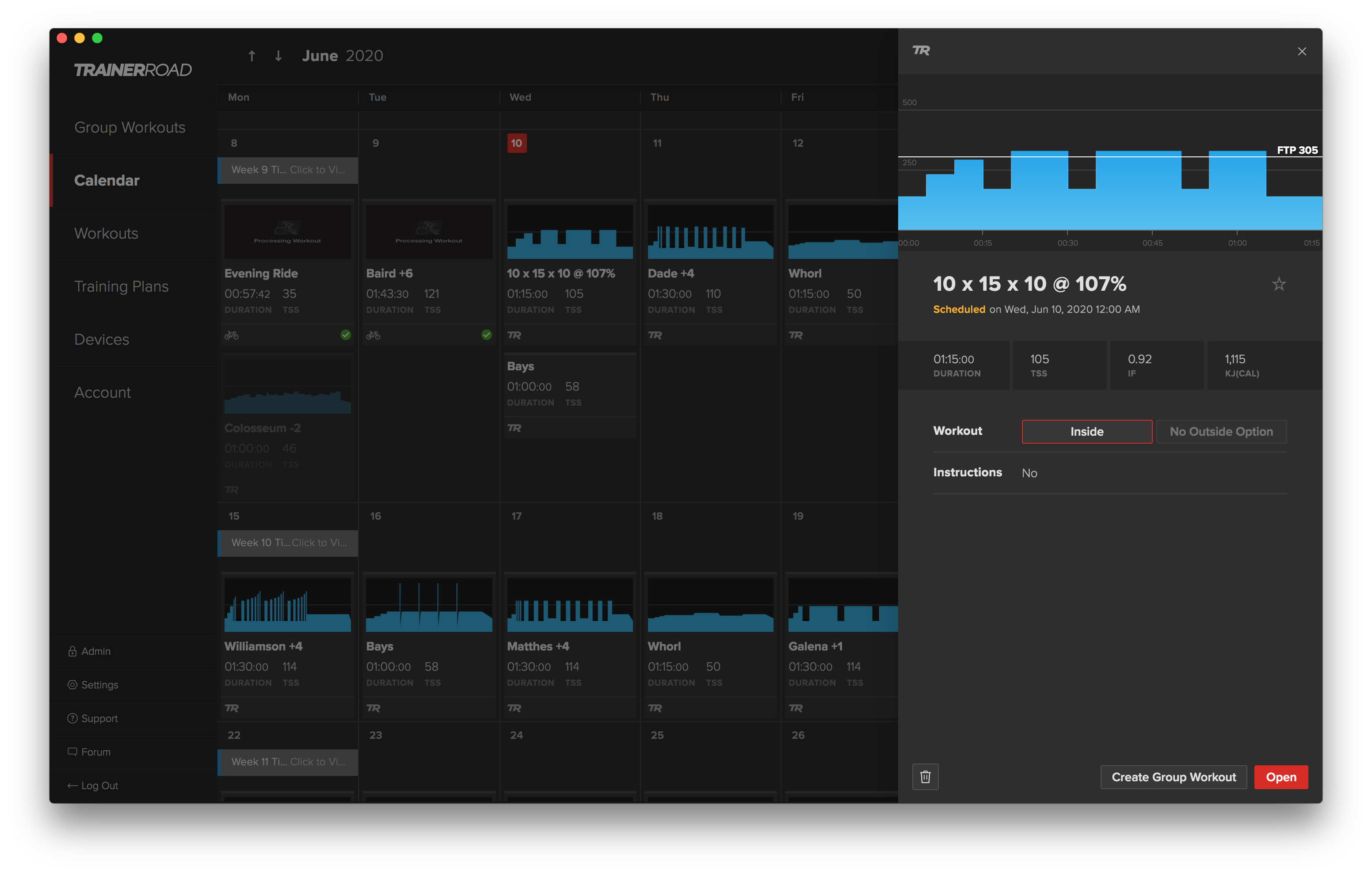Viewport: 1372px width, 874px height.
Task: Expand the Week 11 training plan banner
Action: pyautogui.click(x=288, y=762)
